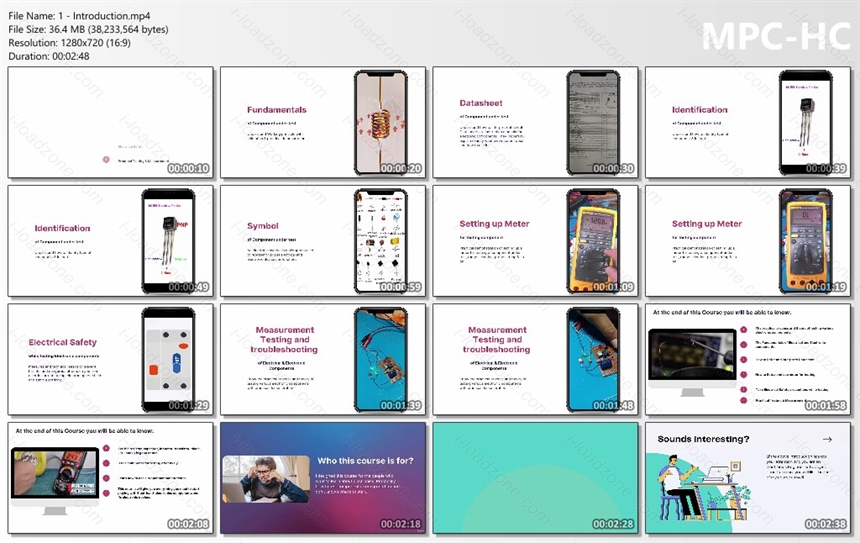This screenshot has height=543, width=860.
Task: Click the Sounds Interesting thumbnail at 00:02:38
Action: [x=748, y=478]
